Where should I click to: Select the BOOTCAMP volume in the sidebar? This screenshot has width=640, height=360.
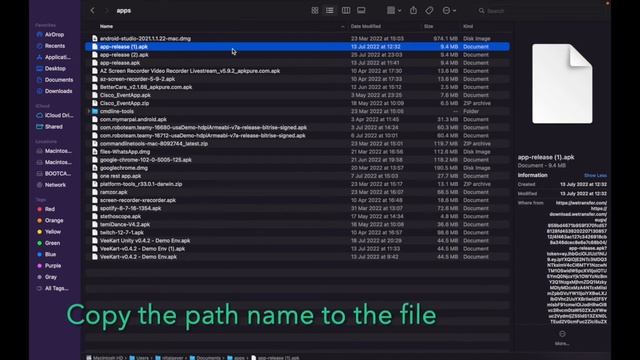[x=58, y=173]
